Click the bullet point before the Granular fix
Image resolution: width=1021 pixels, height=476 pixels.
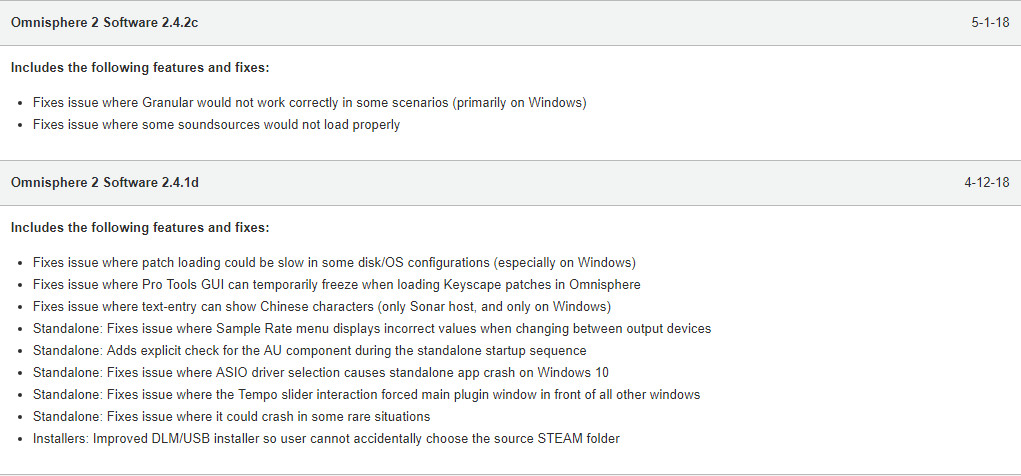[x=22, y=103]
